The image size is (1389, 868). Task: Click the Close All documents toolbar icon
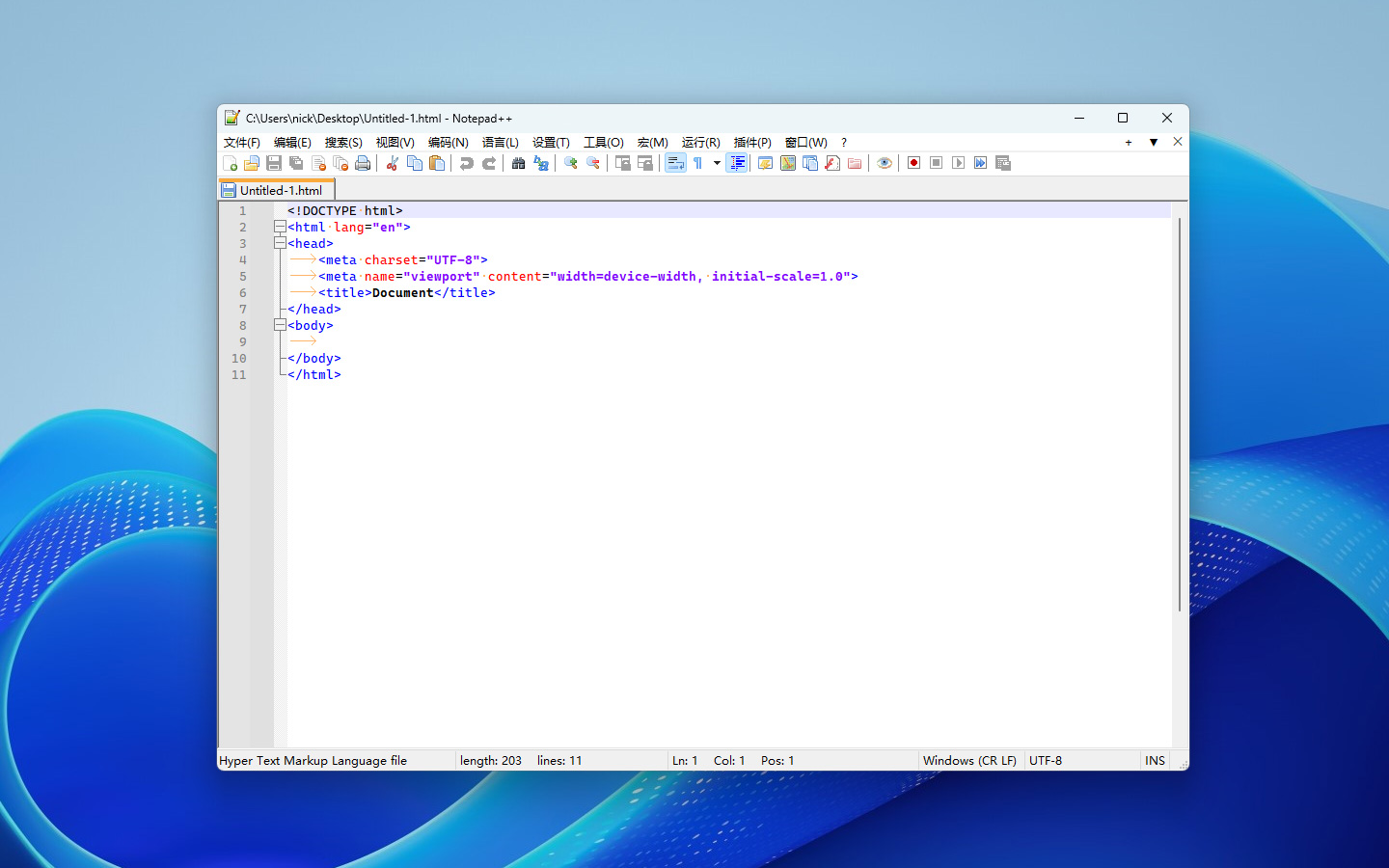point(340,163)
